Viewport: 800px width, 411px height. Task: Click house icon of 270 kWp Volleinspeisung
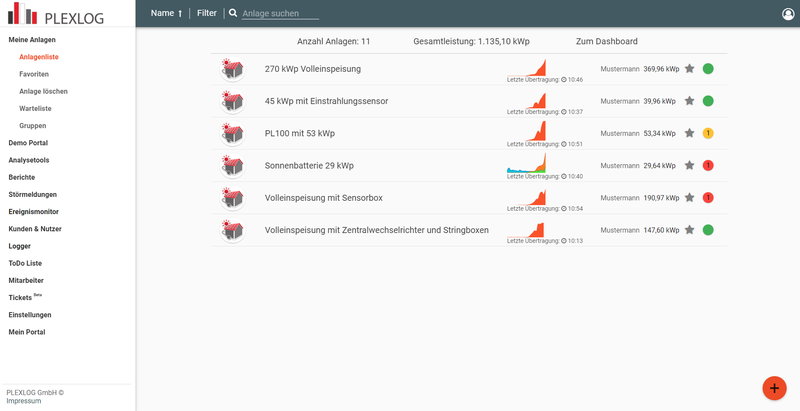[233, 69]
